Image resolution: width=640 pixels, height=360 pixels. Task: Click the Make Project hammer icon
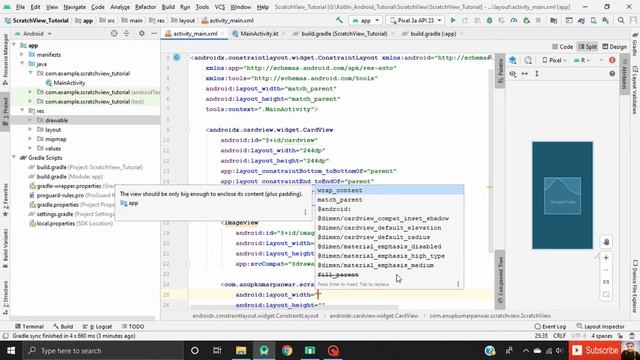(339, 20)
